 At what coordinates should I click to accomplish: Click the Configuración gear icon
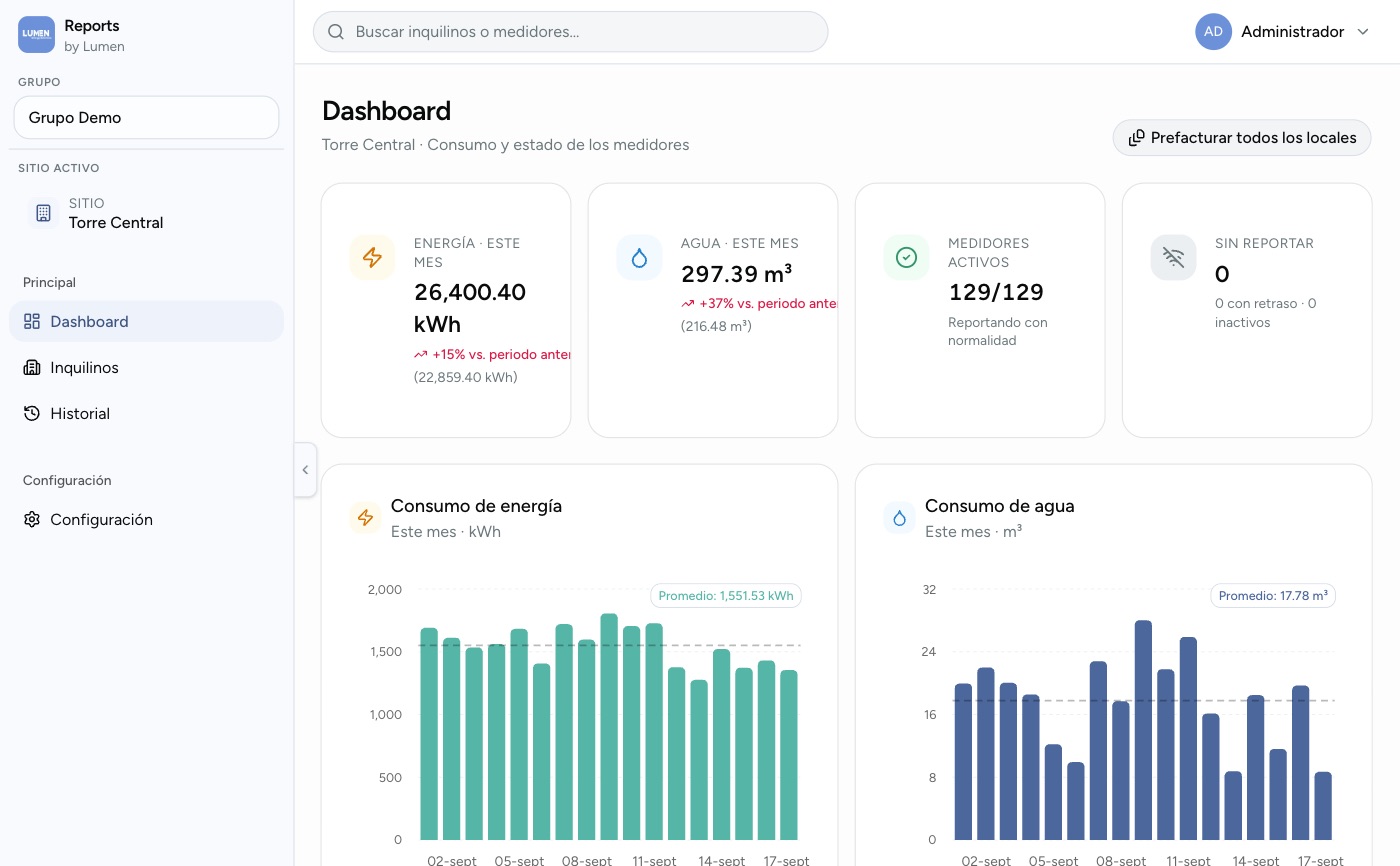[32, 520]
